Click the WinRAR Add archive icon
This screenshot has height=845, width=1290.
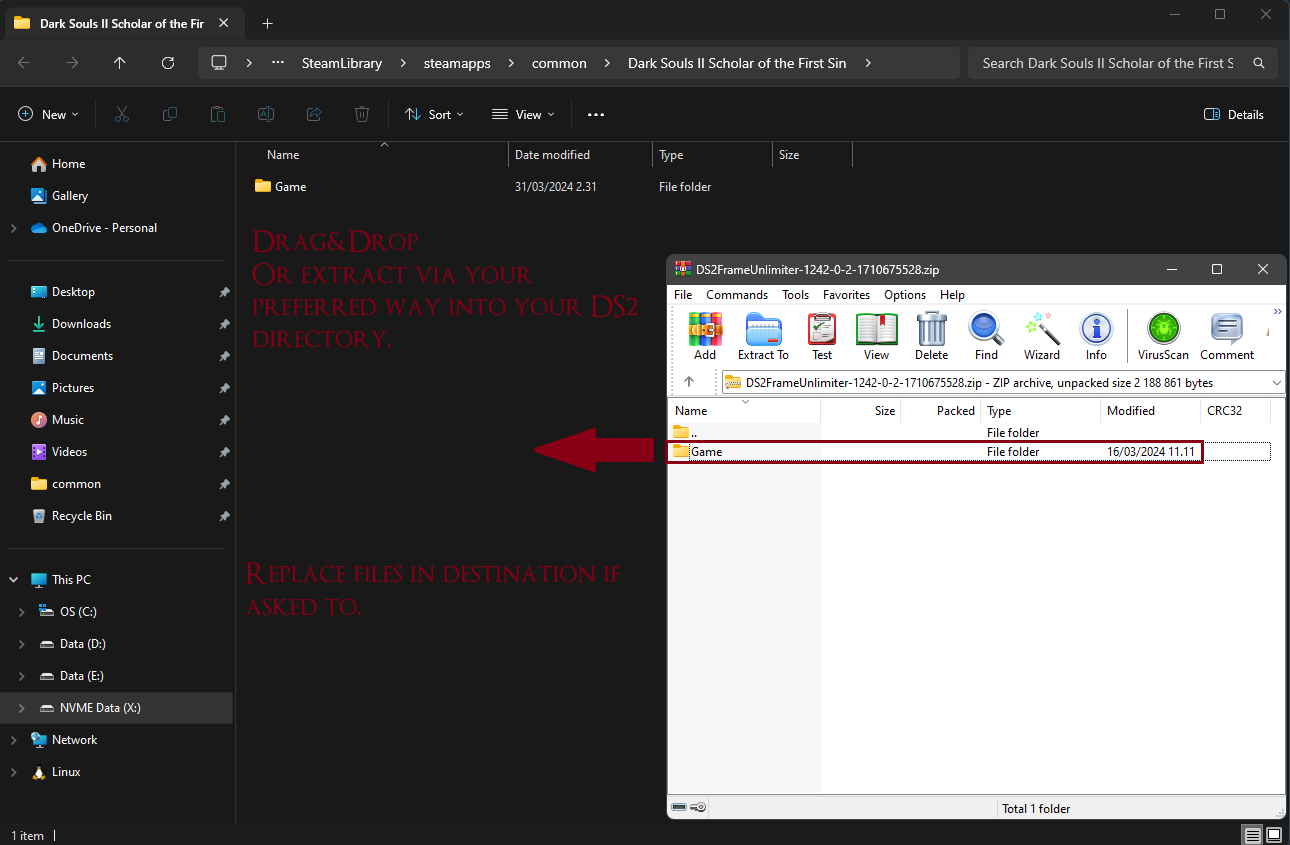click(x=705, y=328)
